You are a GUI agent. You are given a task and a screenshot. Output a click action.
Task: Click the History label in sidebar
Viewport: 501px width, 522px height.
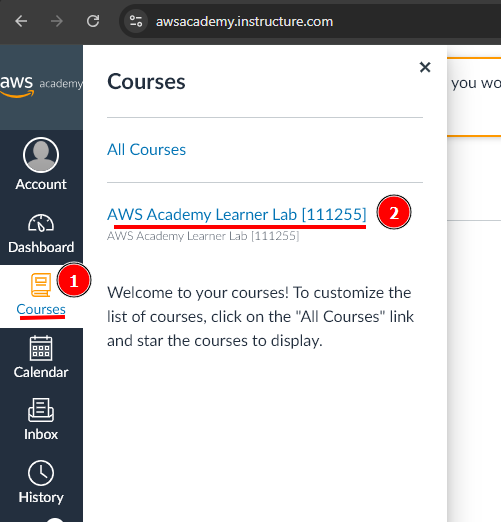coord(41,497)
